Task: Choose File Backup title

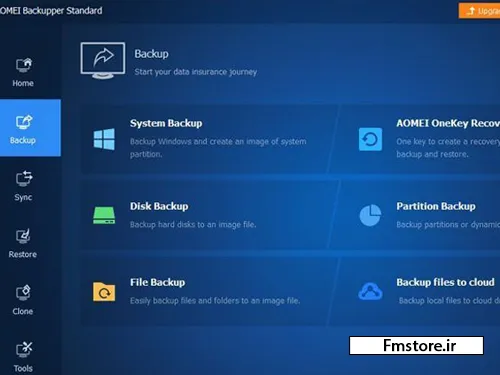Action: (x=157, y=282)
